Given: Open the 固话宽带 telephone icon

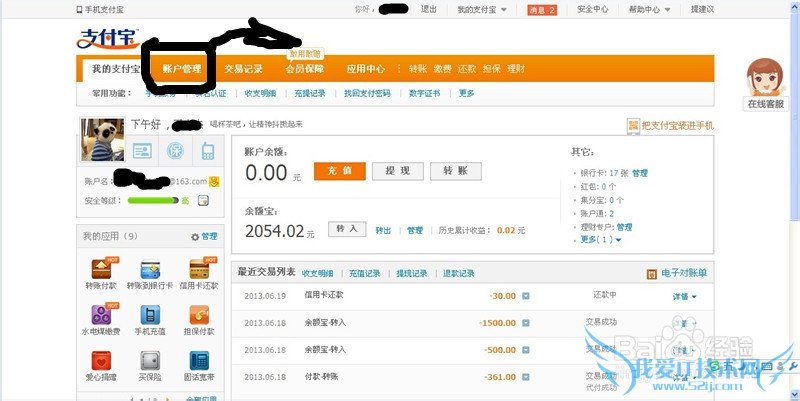Looking at the screenshot, I should pos(199,361).
